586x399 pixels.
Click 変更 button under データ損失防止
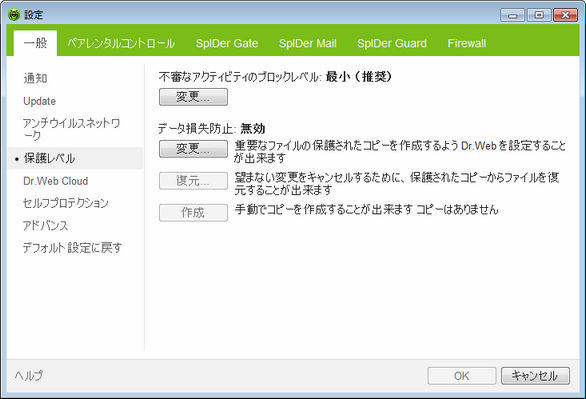point(193,149)
